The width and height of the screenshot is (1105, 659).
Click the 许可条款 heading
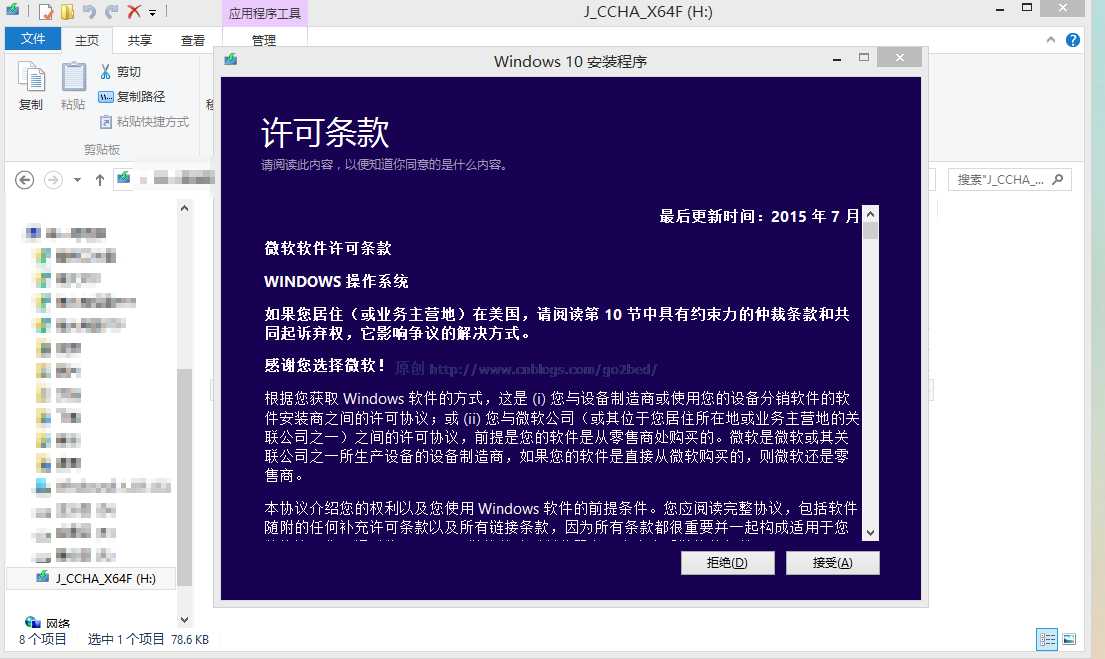click(x=325, y=132)
